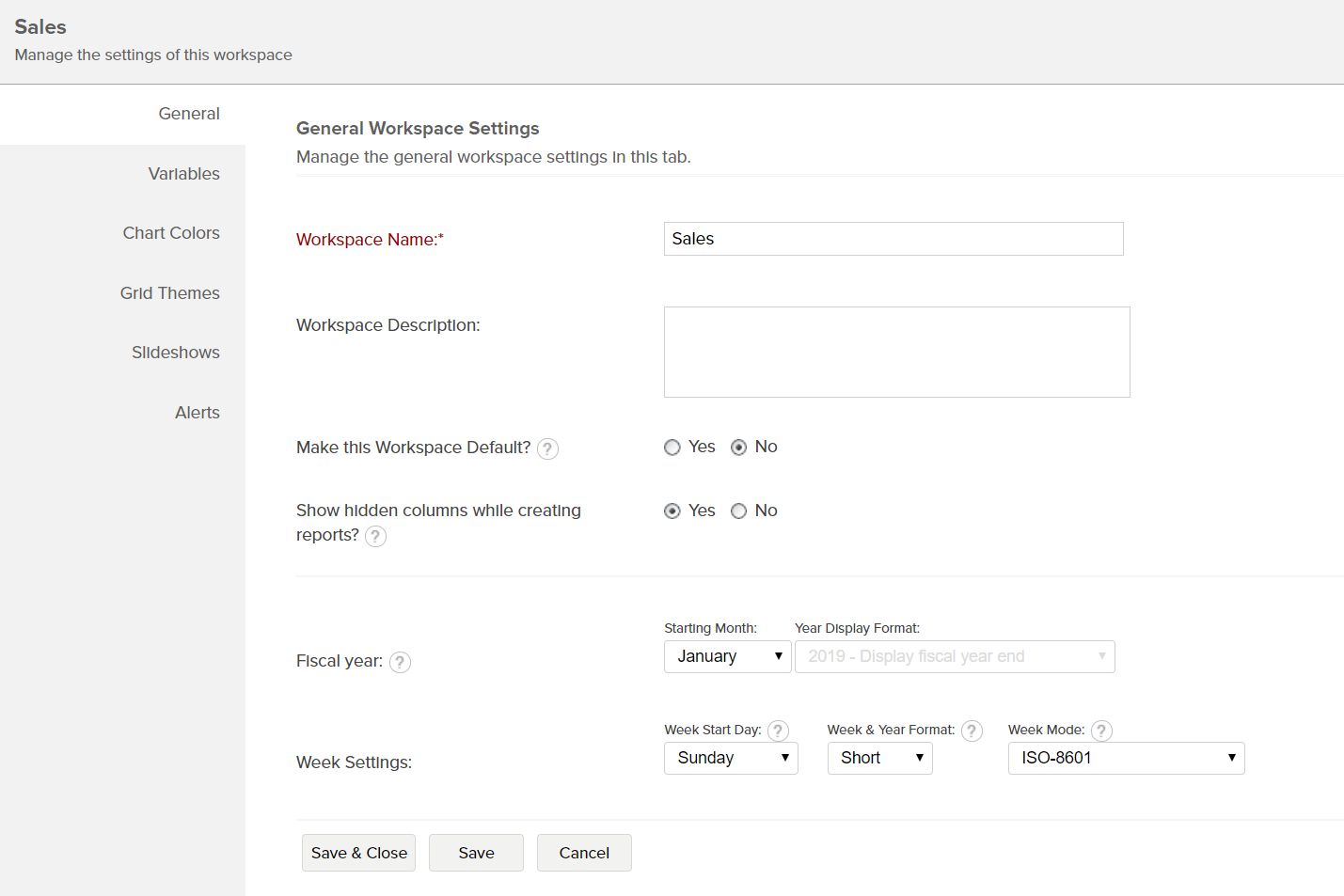
Task: Open the Fiscal year help icon
Action: click(x=400, y=662)
